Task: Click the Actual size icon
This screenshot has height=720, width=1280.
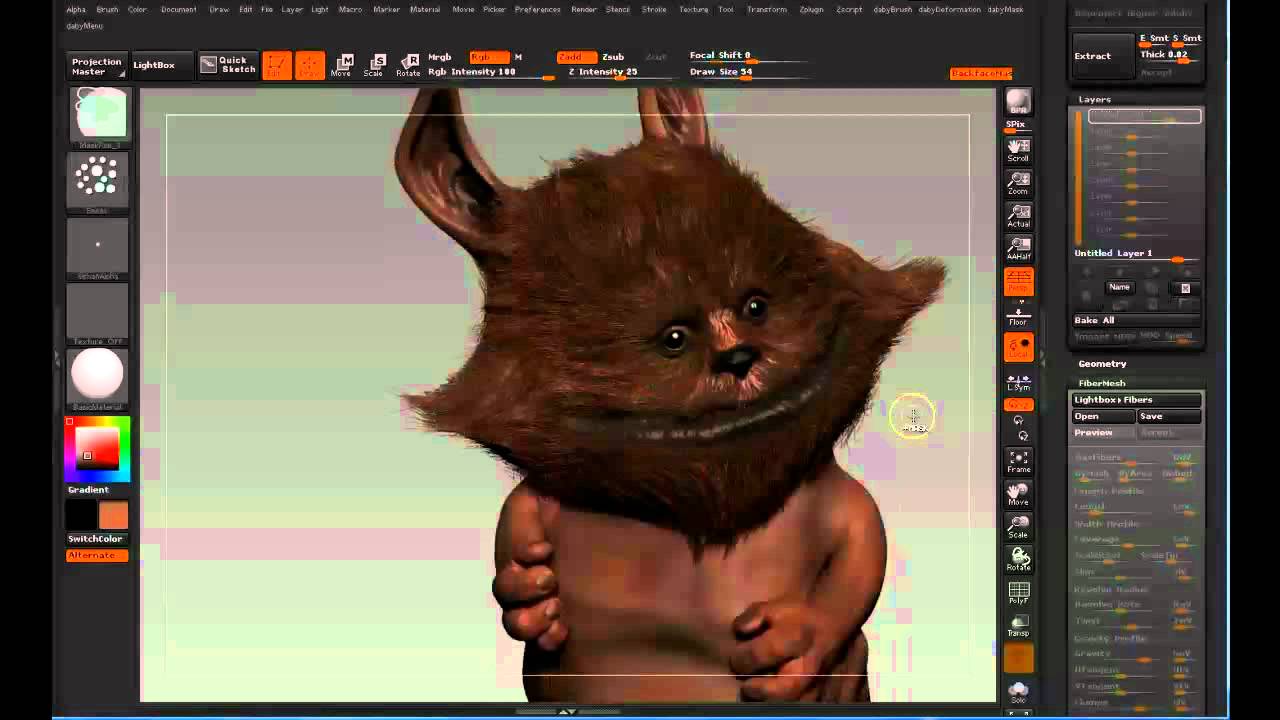Action: click(1018, 216)
